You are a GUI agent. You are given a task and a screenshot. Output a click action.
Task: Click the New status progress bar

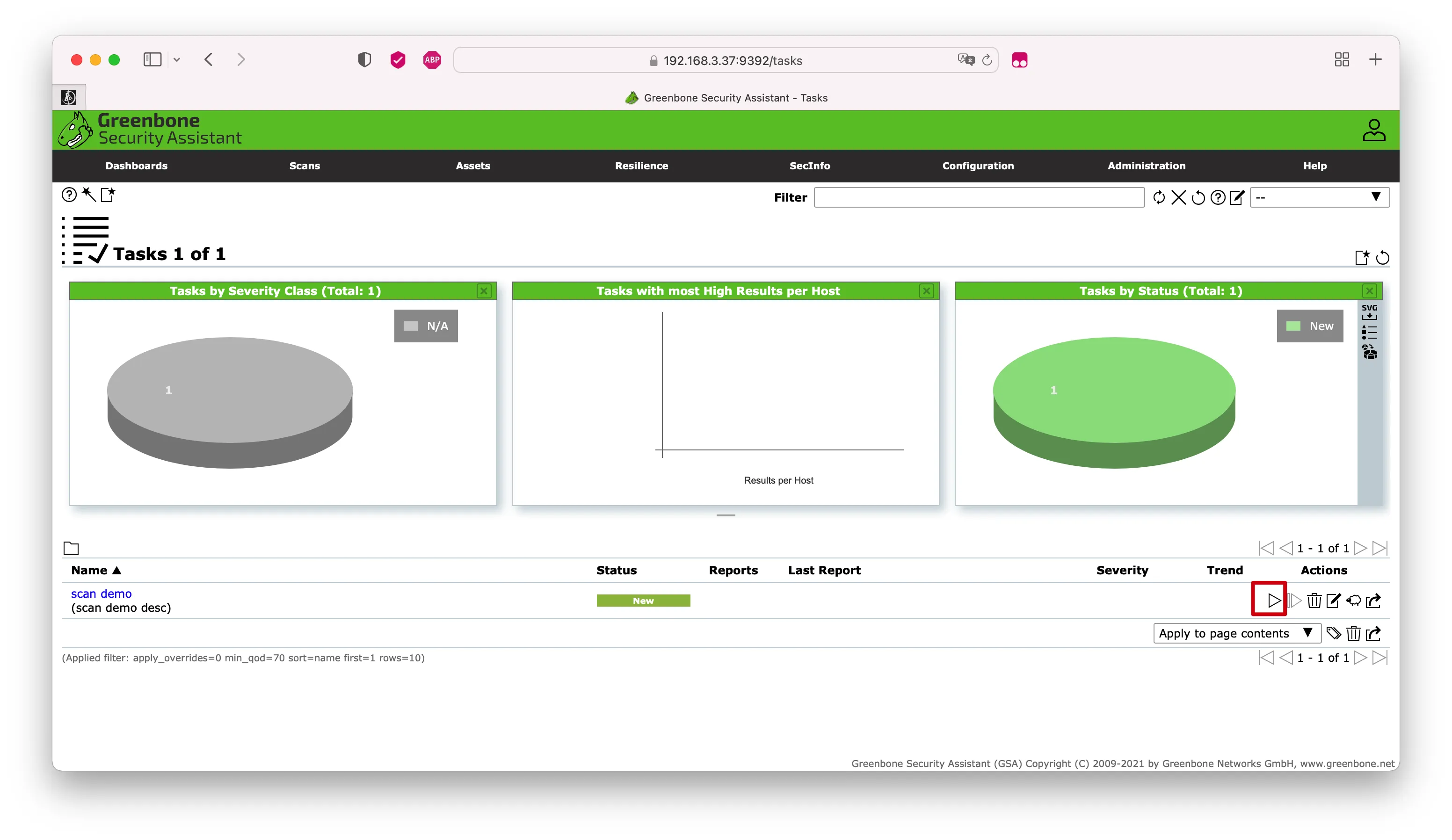click(643, 601)
